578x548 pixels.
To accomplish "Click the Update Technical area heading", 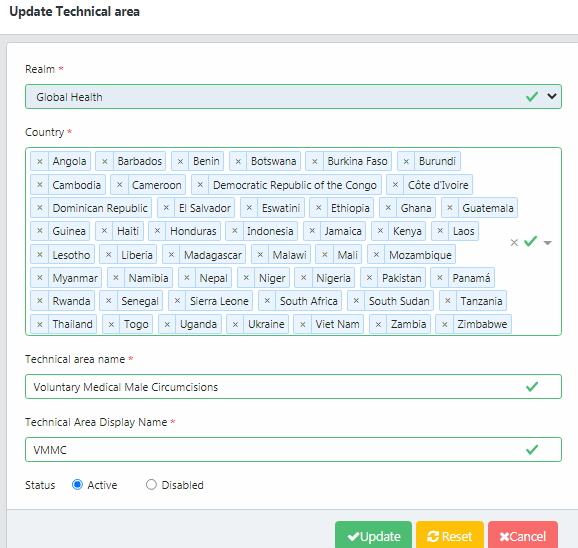I will click(74, 11).
